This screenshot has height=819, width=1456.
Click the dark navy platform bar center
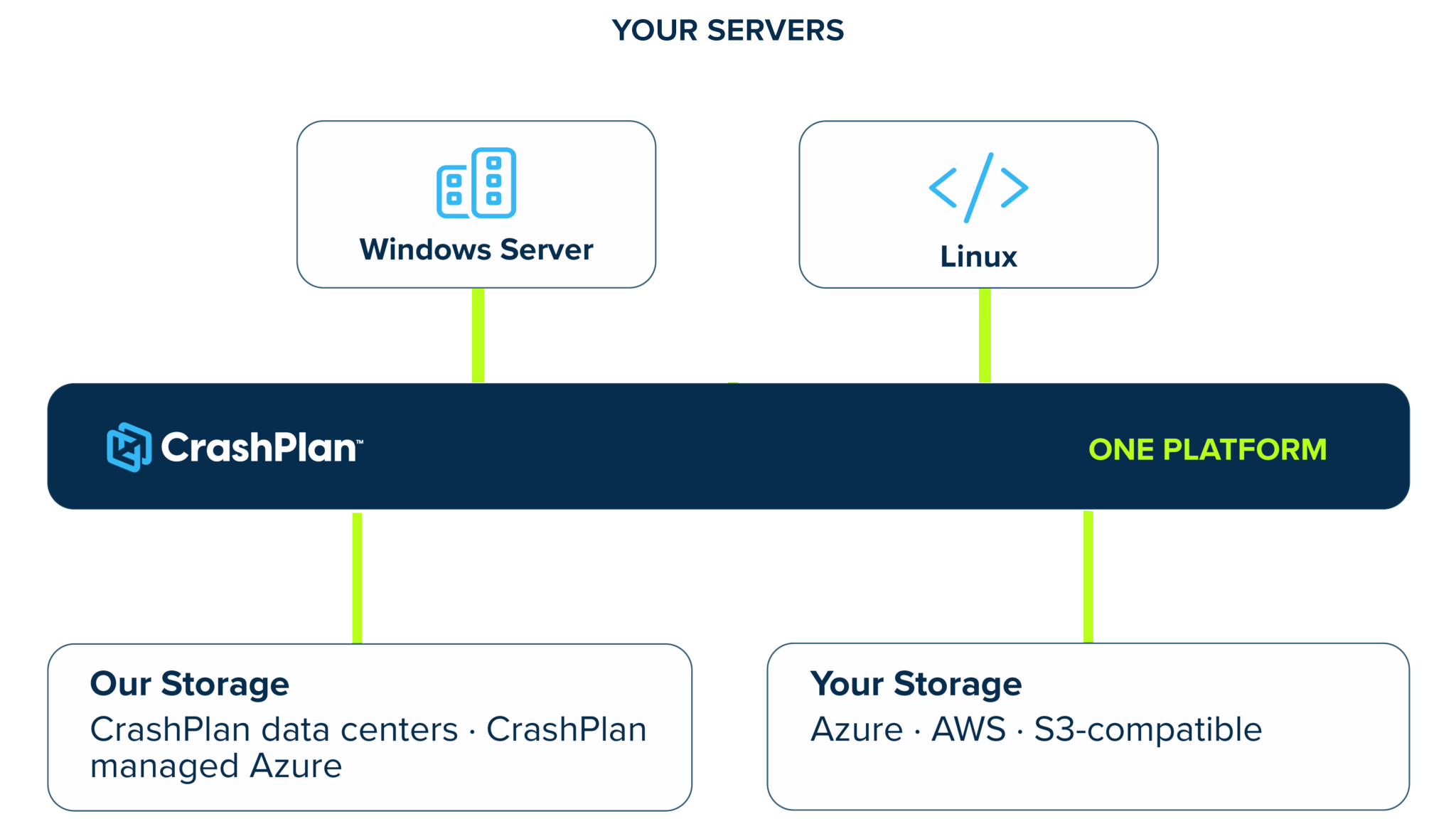[728, 446]
